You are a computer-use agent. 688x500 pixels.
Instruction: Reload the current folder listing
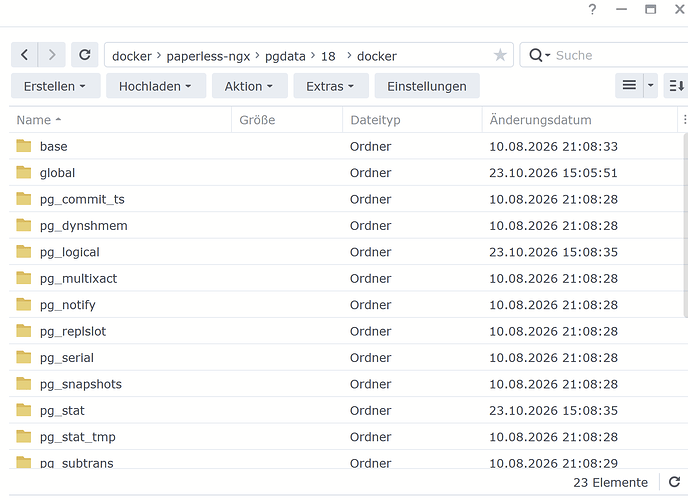pos(85,55)
